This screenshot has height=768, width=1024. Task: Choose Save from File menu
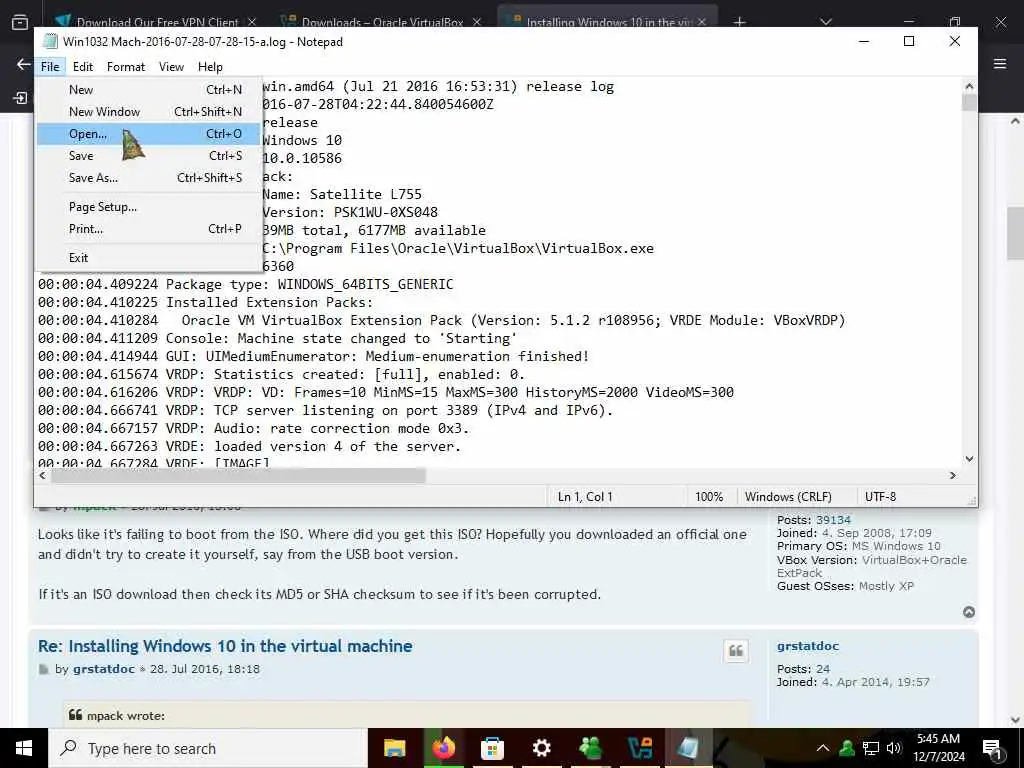point(149,156)
